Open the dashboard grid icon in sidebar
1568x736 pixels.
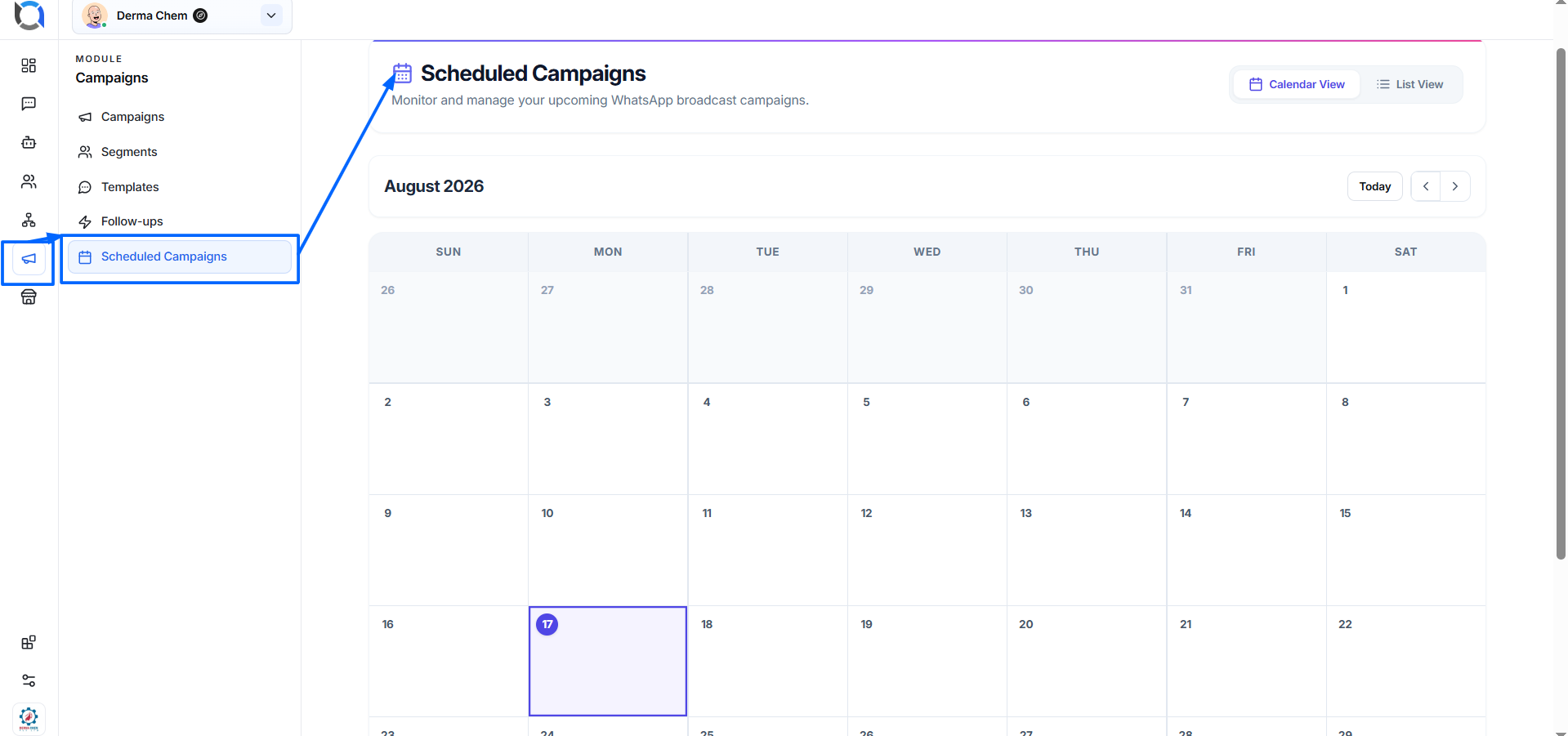[x=29, y=65]
